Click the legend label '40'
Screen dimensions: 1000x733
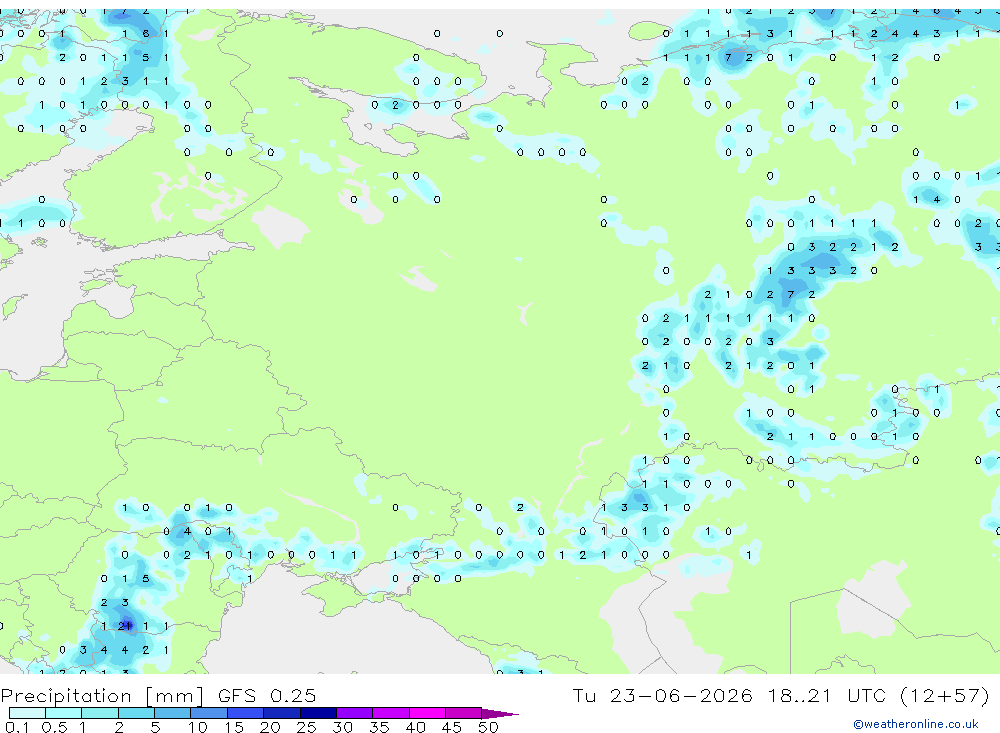coord(415,727)
